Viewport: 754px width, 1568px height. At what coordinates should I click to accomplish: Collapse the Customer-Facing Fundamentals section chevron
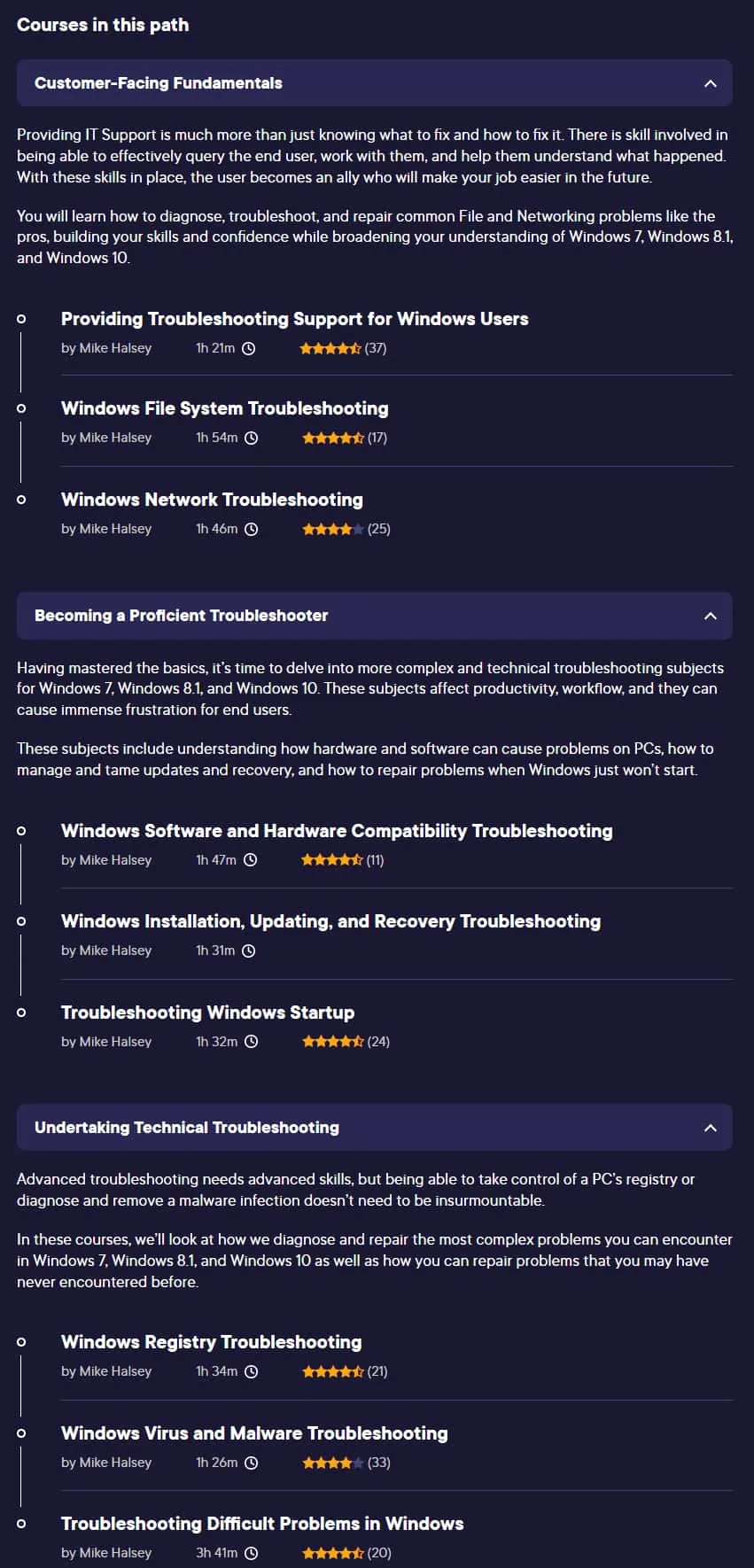(710, 83)
